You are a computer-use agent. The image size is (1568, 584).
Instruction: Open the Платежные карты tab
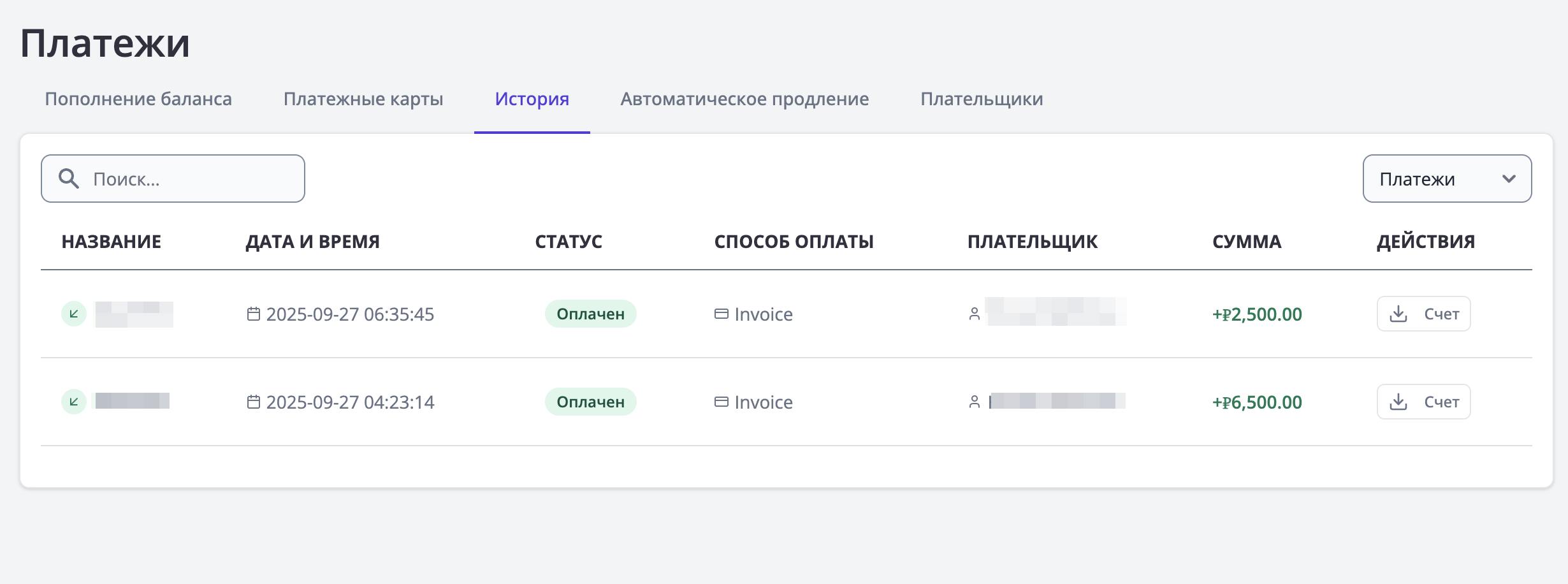(363, 99)
